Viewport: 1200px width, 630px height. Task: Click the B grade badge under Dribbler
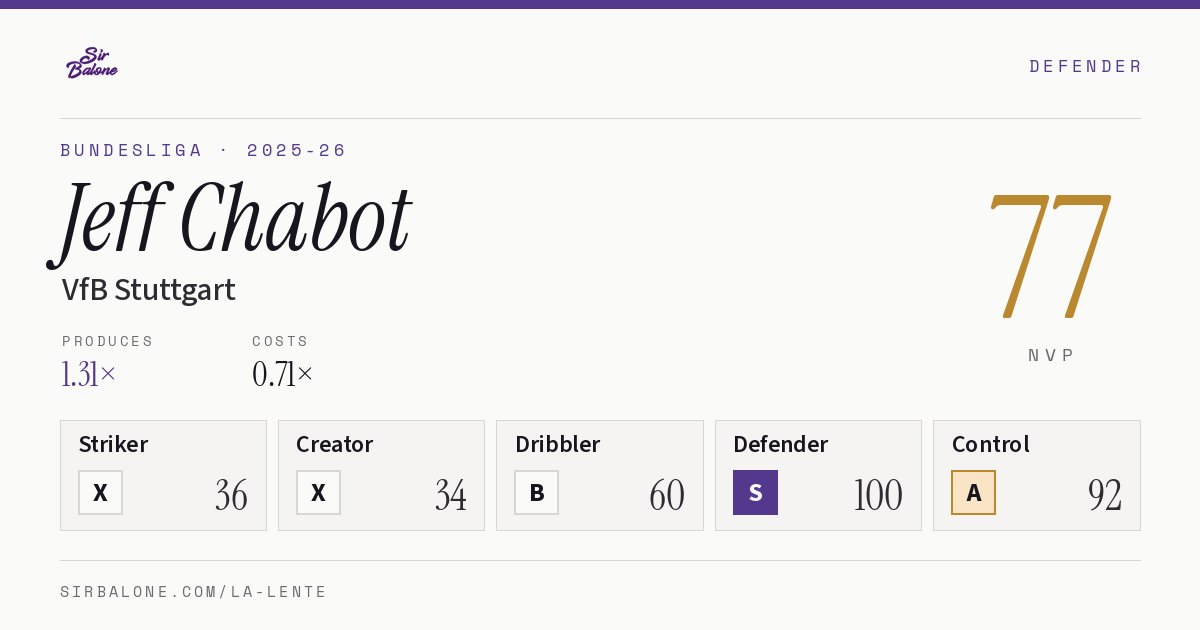tap(537, 492)
